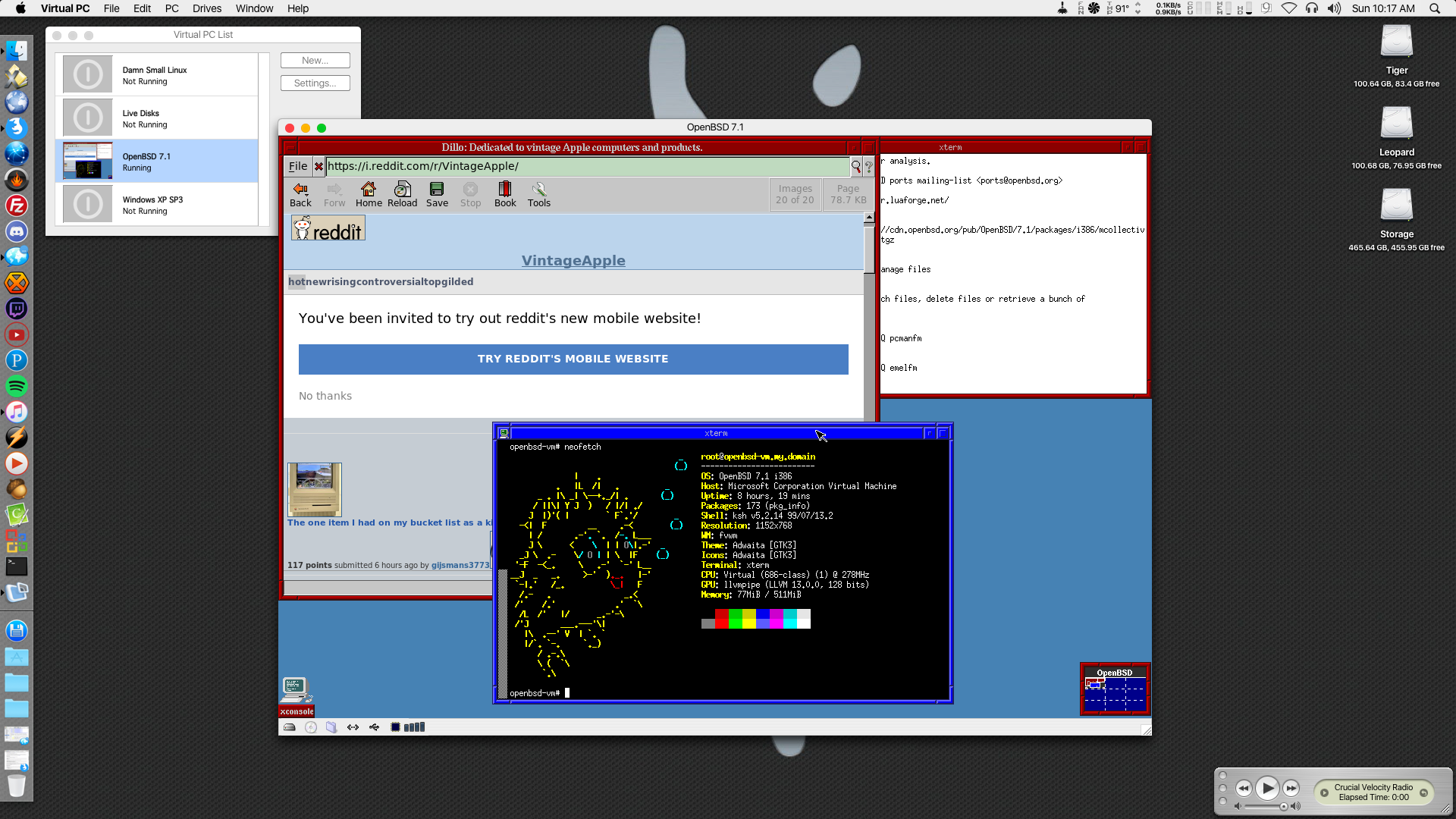Click the shared folder icon in Virtual PC status bar
The image size is (1456, 819).
coord(330,726)
